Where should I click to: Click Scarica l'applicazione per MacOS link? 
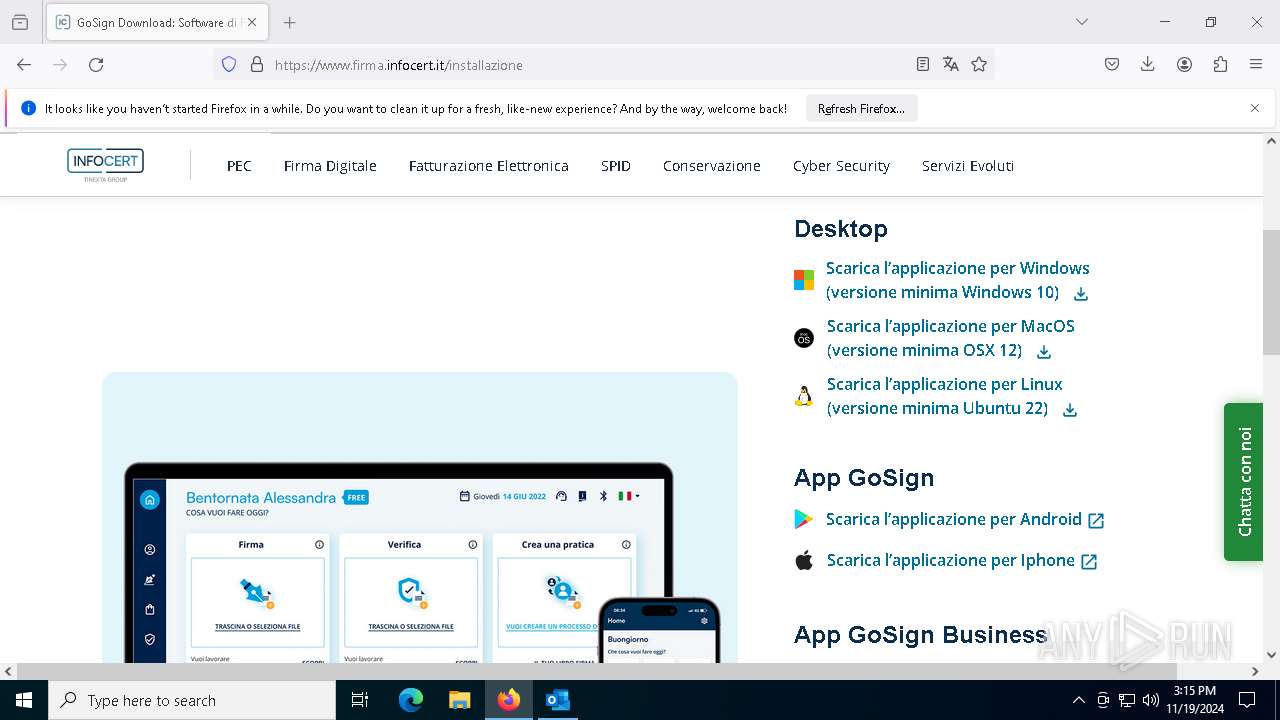pyautogui.click(x=950, y=338)
